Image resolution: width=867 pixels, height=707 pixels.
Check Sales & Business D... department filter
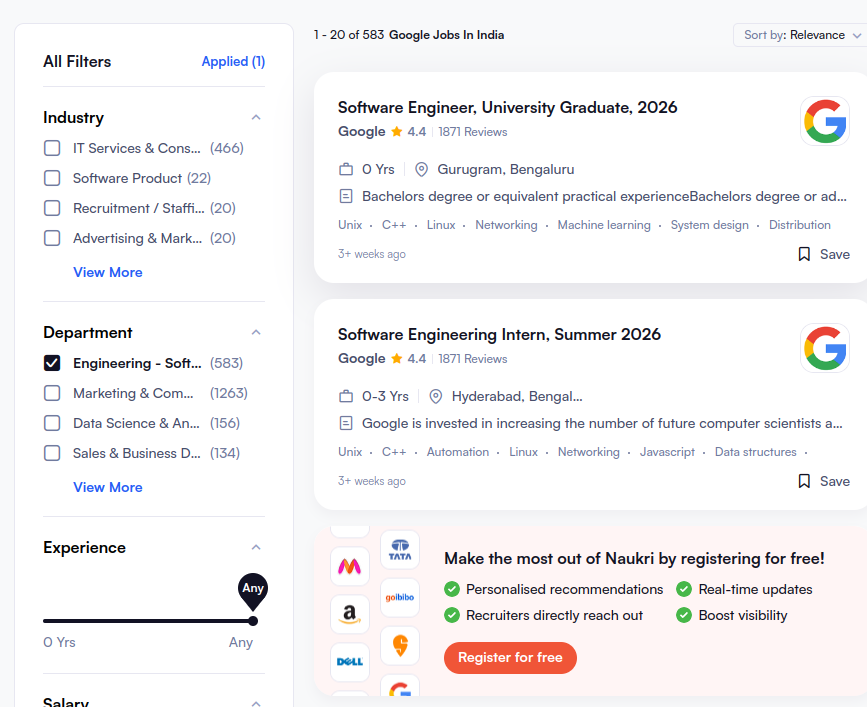[52, 453]
